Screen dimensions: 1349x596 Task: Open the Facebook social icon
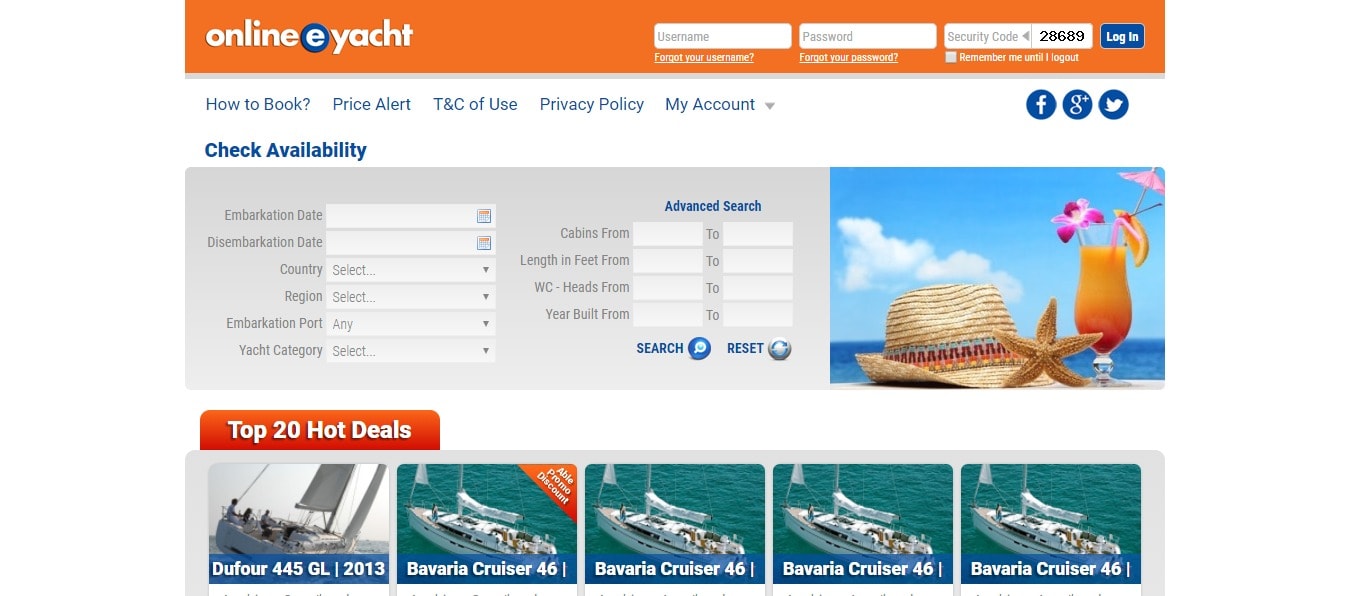click(x=1041, y=105)
